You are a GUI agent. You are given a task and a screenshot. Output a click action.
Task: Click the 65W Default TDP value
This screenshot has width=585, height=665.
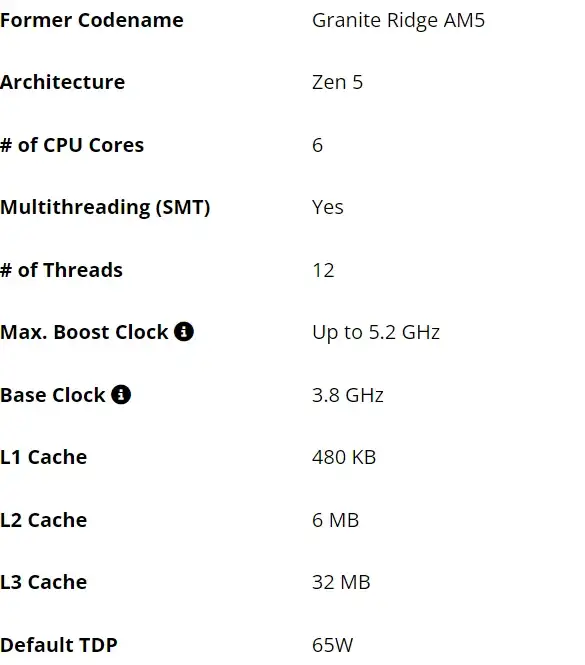point(332,645)
